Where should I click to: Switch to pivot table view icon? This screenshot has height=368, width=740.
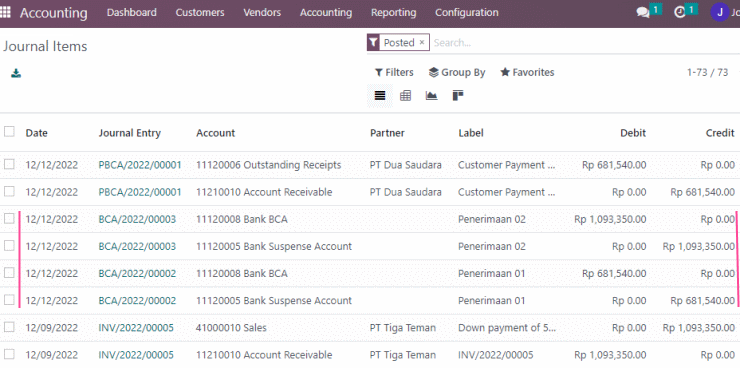point(405,96)
